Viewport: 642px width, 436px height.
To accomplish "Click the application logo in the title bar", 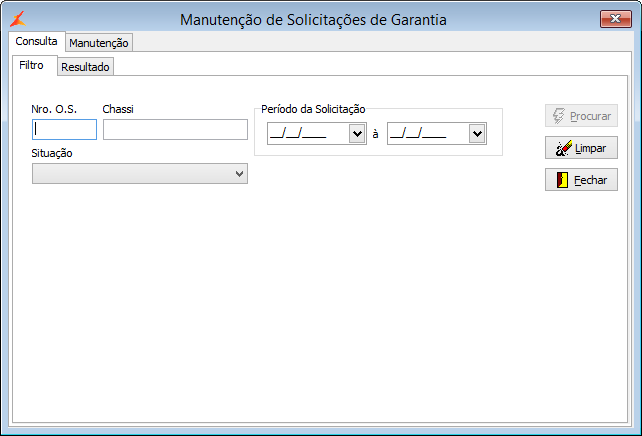I will coord(17,19).
